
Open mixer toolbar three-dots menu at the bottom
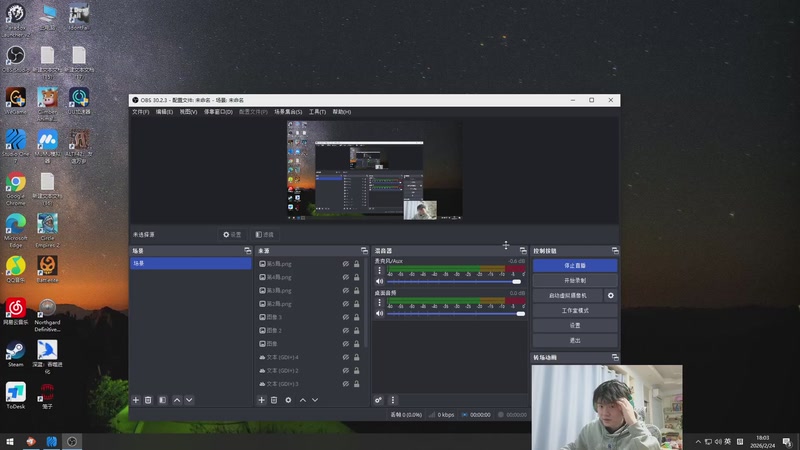click(392, 400)
